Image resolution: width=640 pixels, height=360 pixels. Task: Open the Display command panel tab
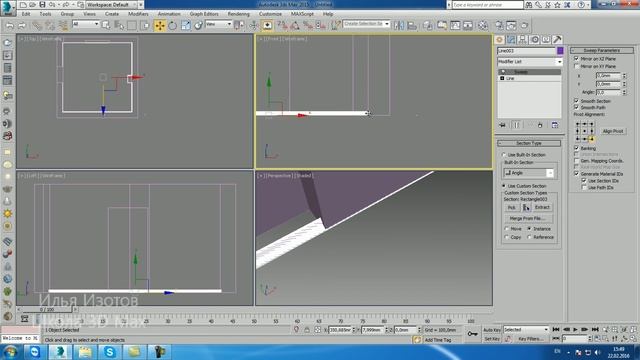pyautogui.click(x=546, y=39)
